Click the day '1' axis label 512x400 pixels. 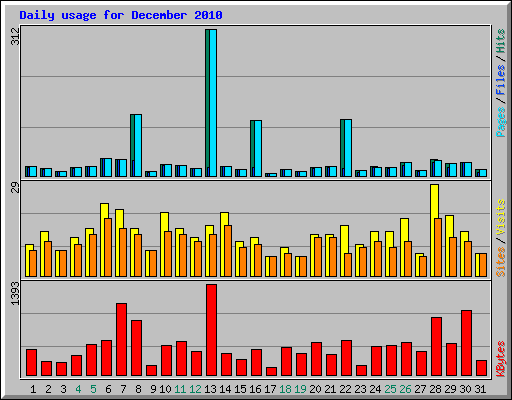point(33,389)
